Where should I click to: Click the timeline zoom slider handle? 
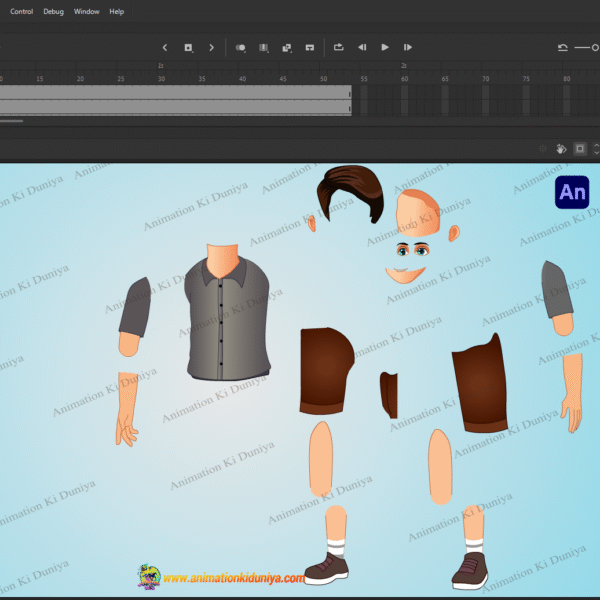[x=595, y=47]
